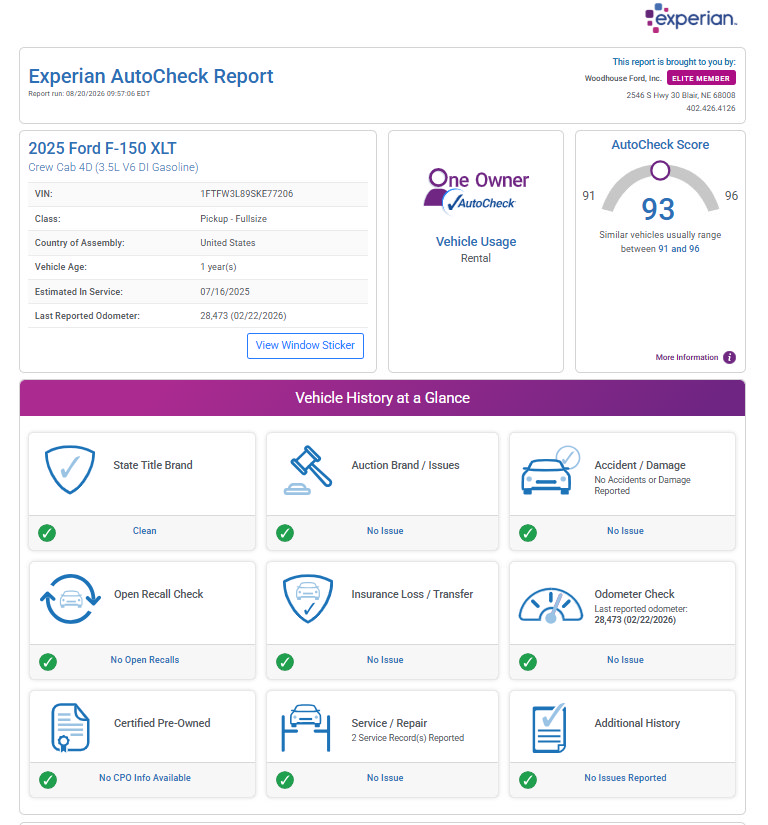
Task: Click the No CPO Info Available link
Action: click(x=145, y=778)
